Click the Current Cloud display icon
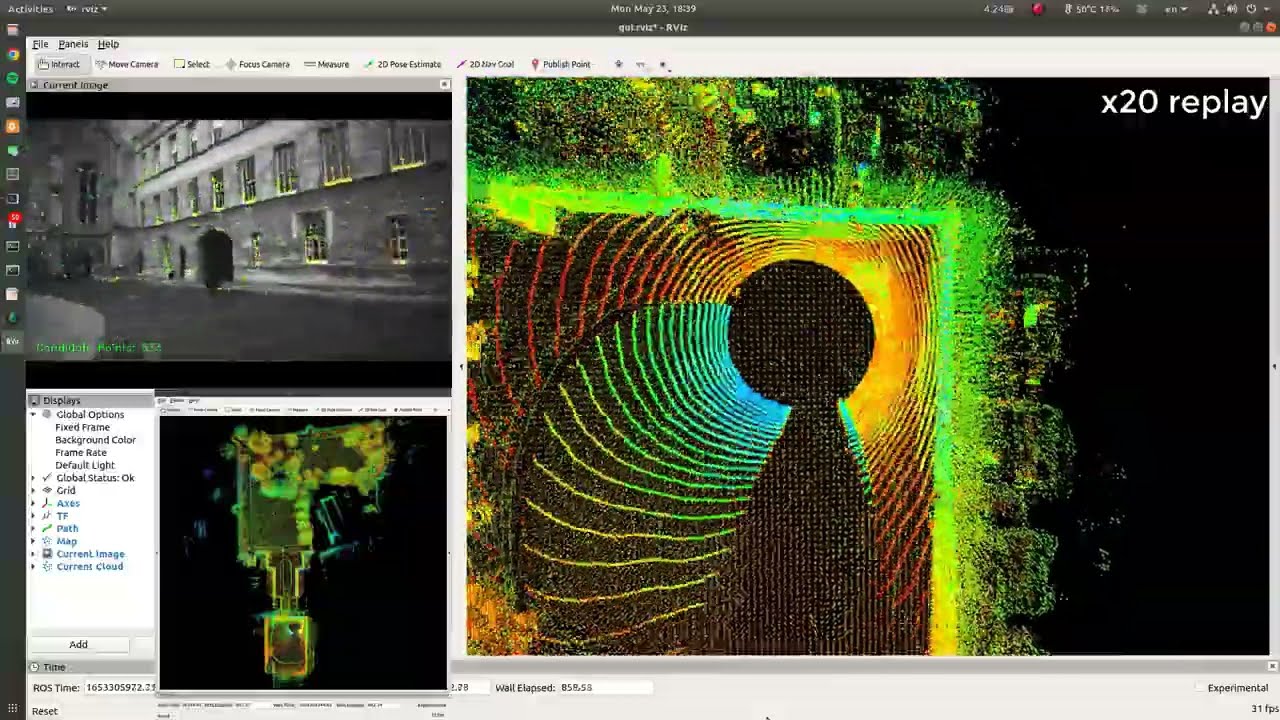Viewport: 1280px width, 720px height. [47, 566]
